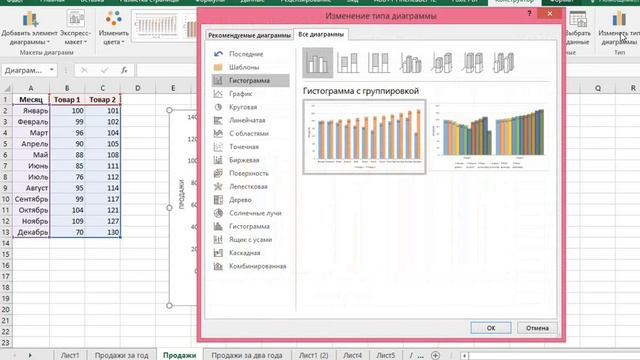This screenshot has height=360, width=640.
Task: Switch to Все диаграммы tab
Action: (321, 34)
